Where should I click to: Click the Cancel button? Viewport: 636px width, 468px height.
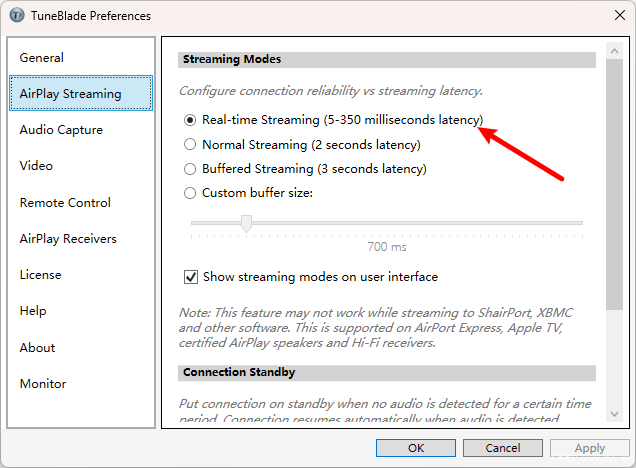pyautogui.click(x=503, y=448)
